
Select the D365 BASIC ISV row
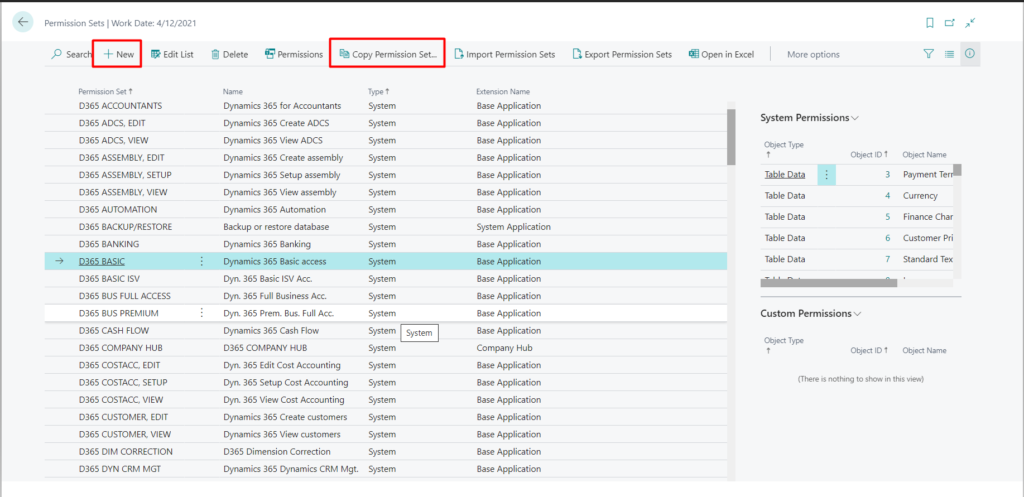click(385, 279)
